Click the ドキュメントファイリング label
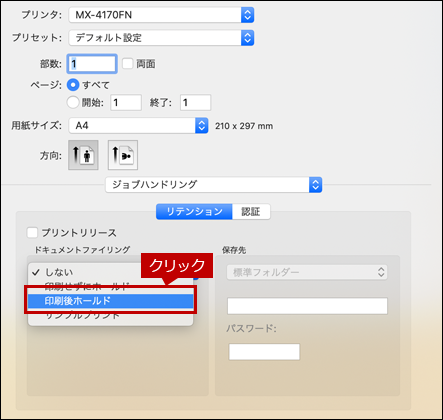 tap(82, 250)
